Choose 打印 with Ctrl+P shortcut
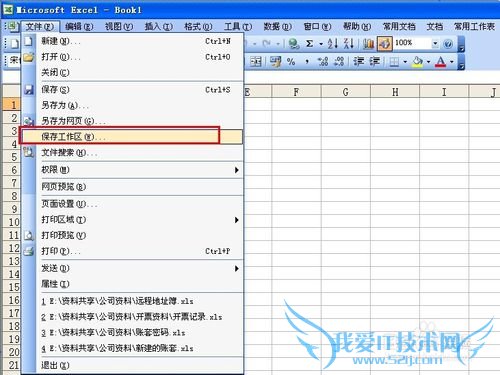 coord(132,251)
